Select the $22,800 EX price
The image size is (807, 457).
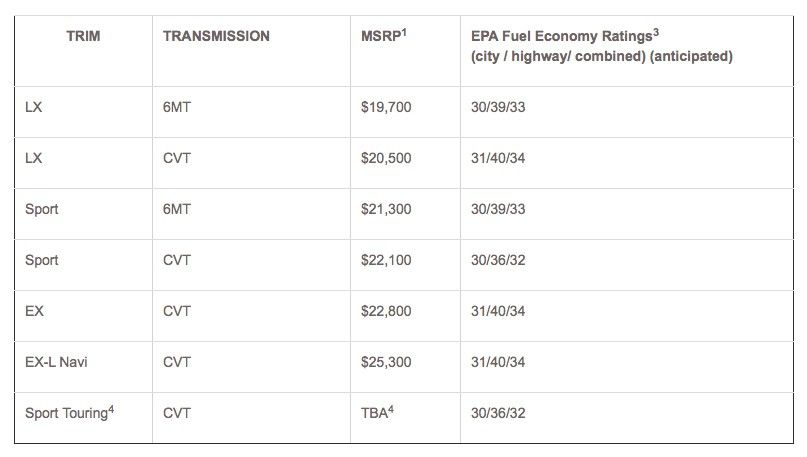(386, 311)
